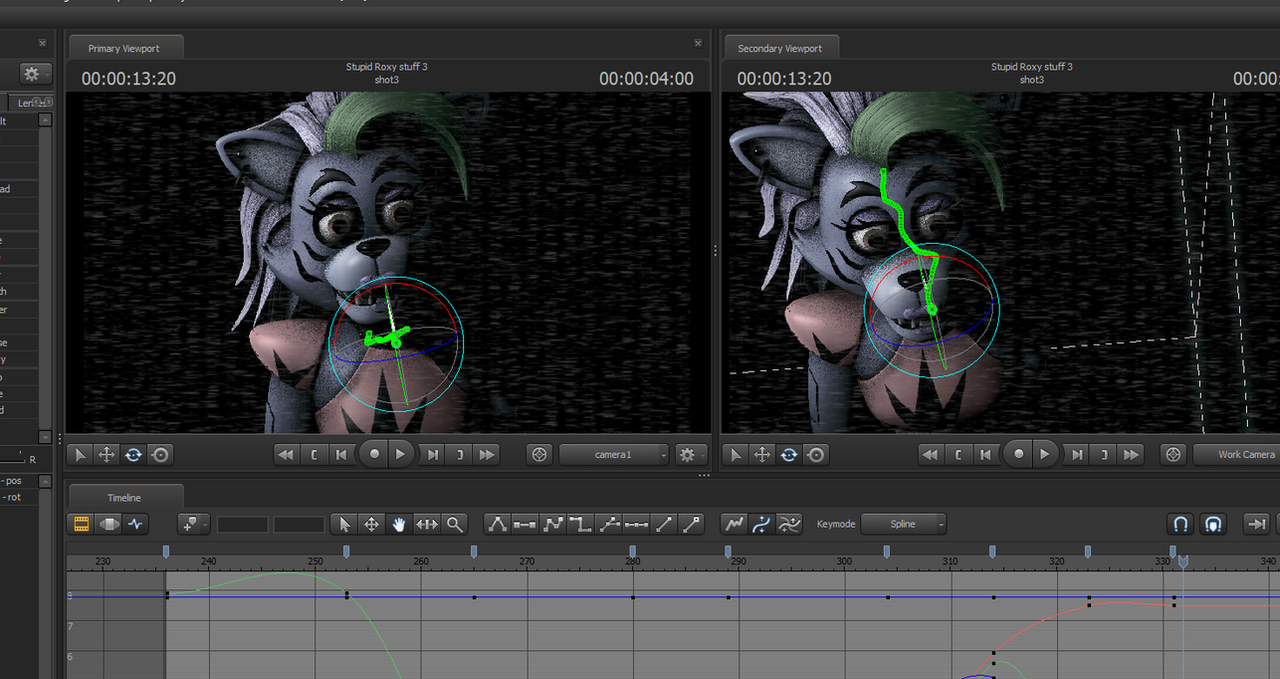Jump to previous clip bracket in Primary Viewport
1280x679 pixels.
tap(314, 454)
